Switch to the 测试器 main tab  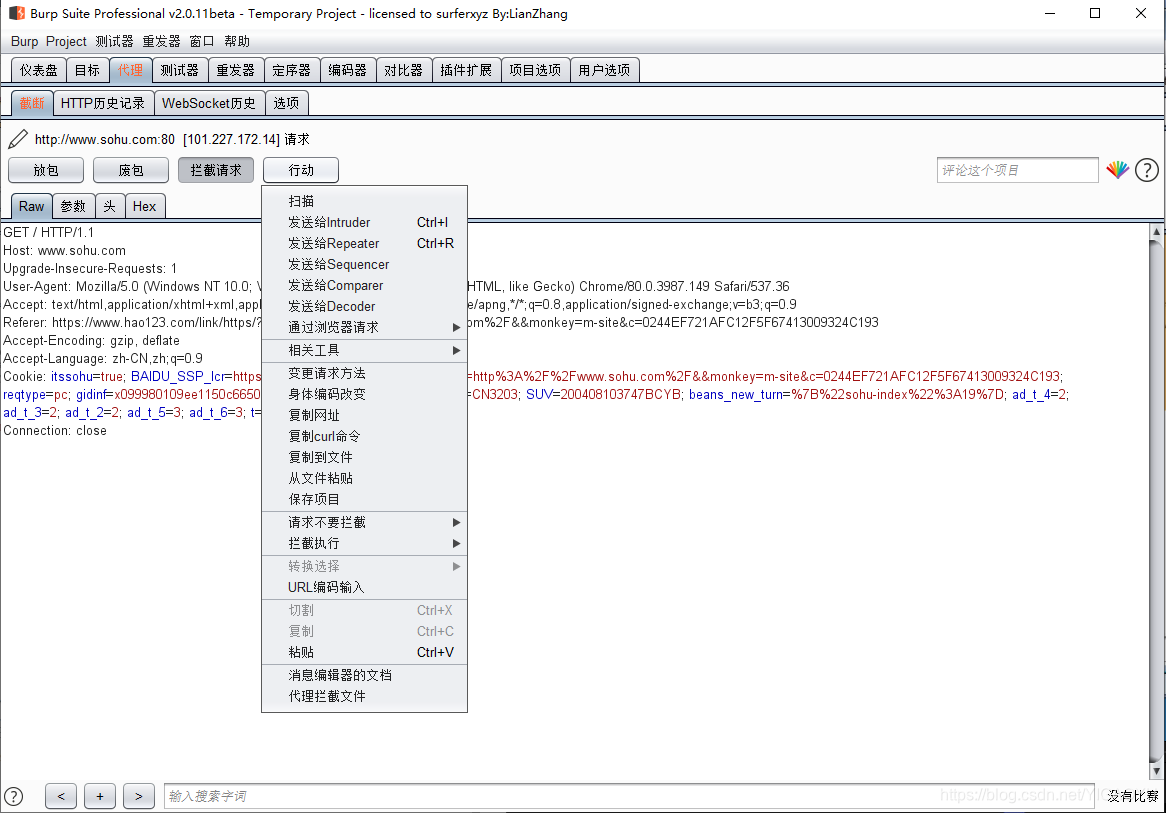(180, 70)
